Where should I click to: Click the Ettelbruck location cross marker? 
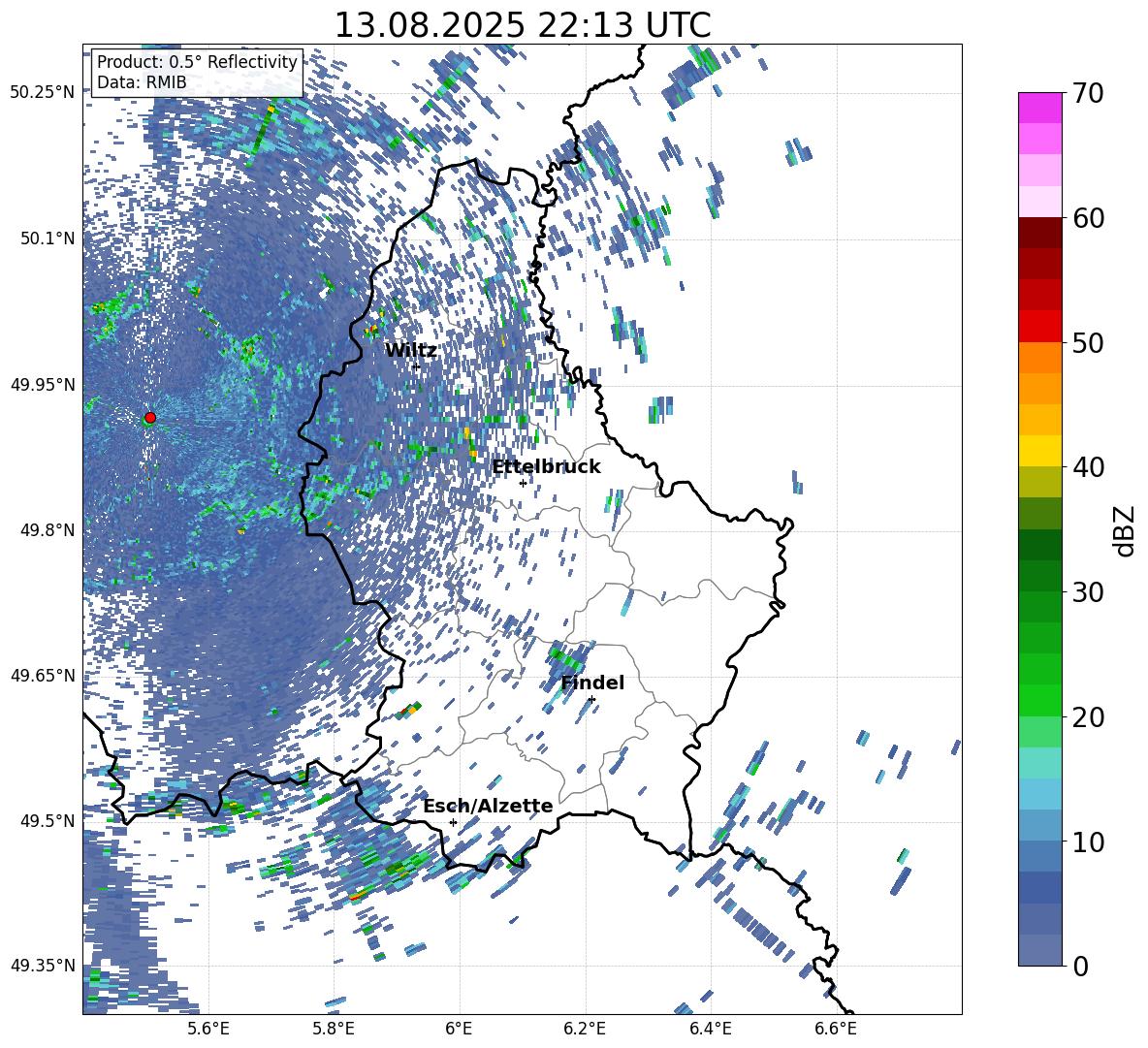pos(523,483)
